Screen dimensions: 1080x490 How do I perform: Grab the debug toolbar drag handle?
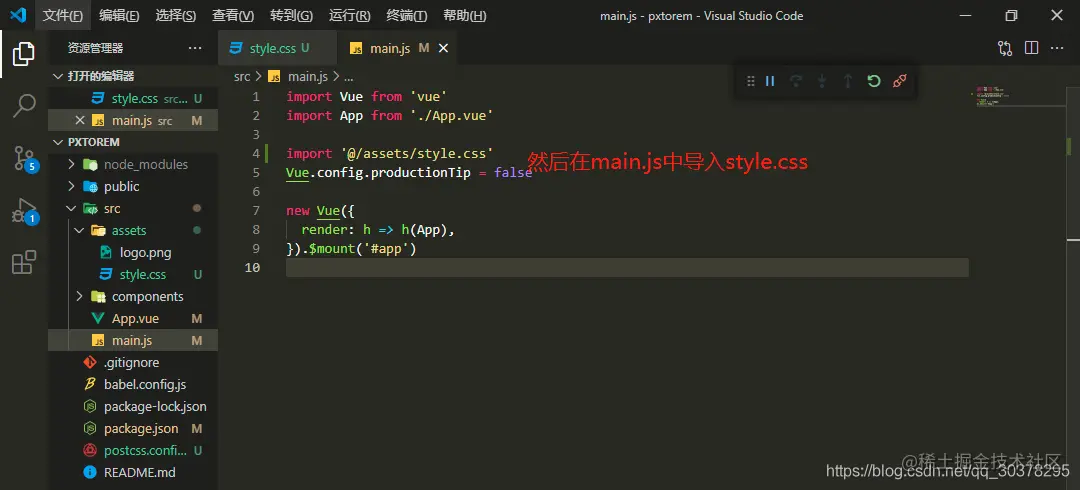751,81
